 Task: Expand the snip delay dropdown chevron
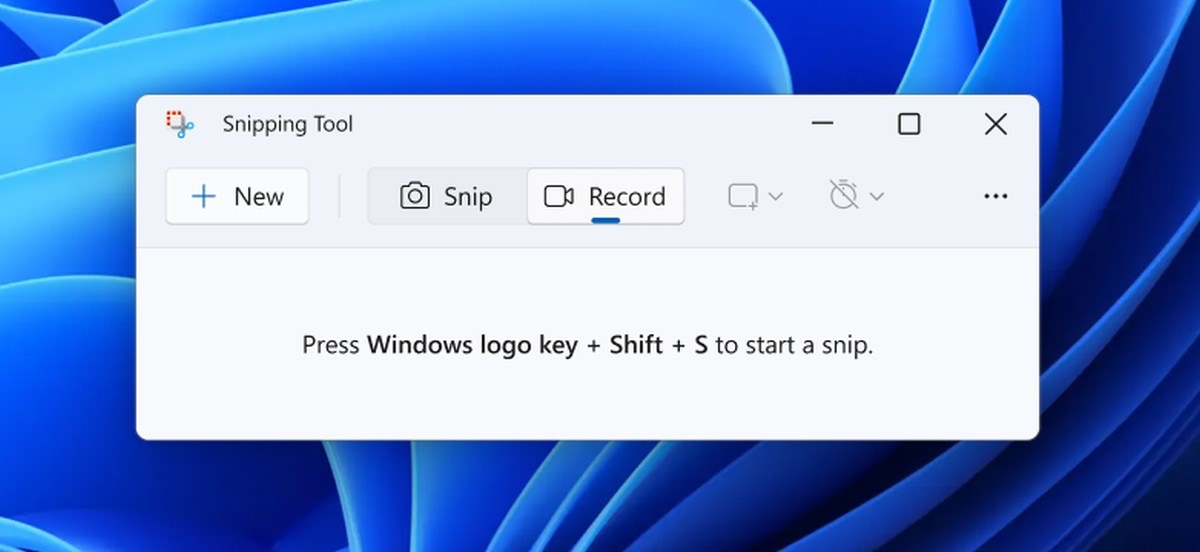877,197
